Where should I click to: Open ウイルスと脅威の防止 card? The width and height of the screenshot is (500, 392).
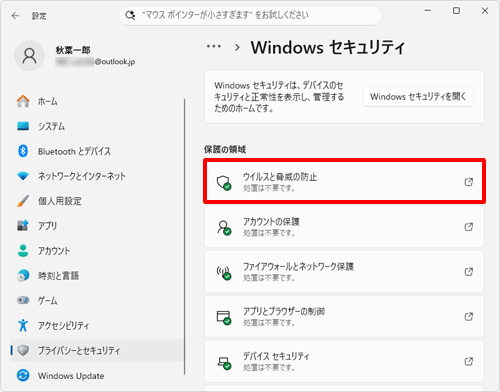coord(344,181)
